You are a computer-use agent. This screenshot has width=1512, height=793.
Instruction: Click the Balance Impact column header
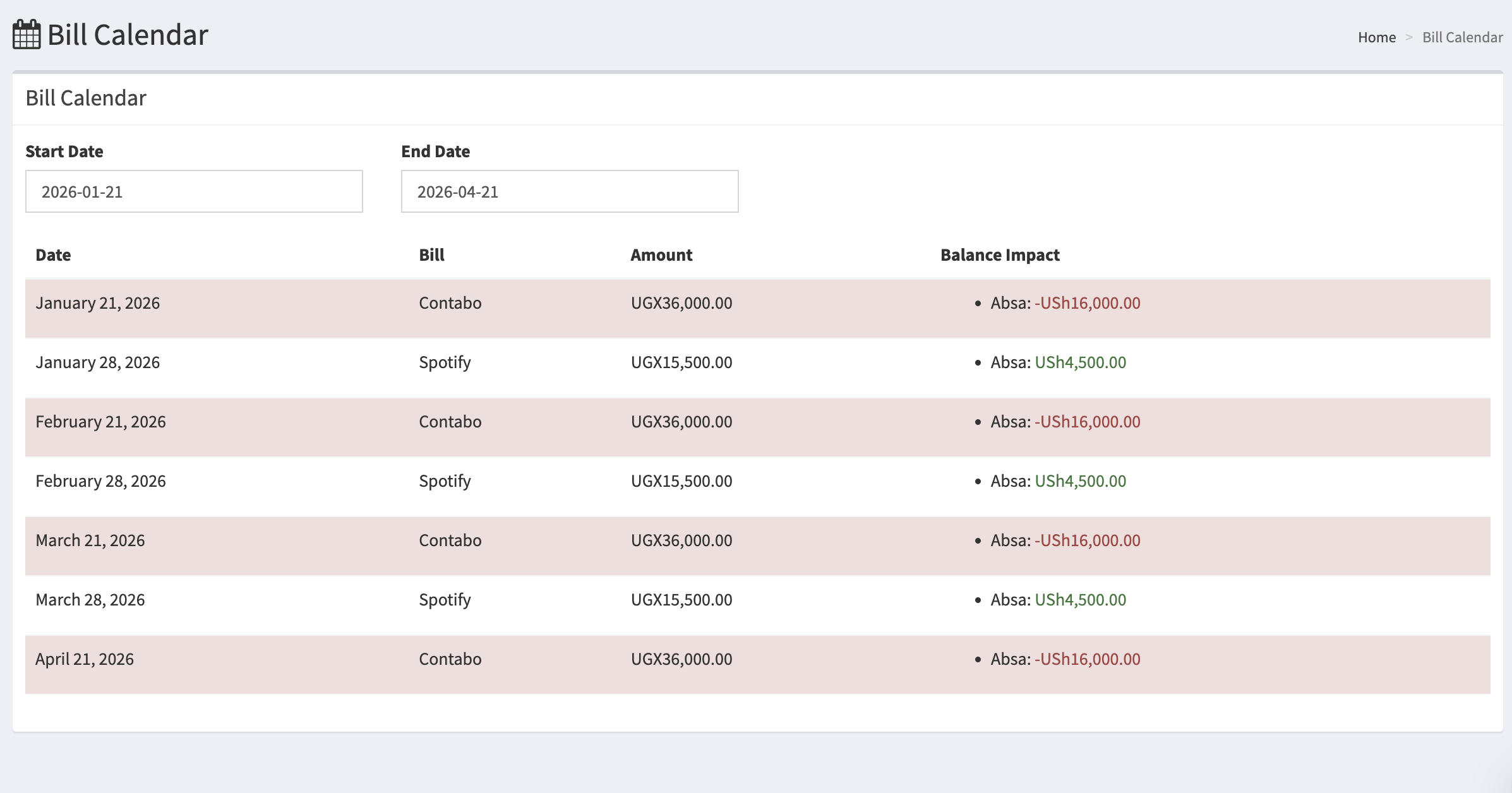[x=999, y=255]
